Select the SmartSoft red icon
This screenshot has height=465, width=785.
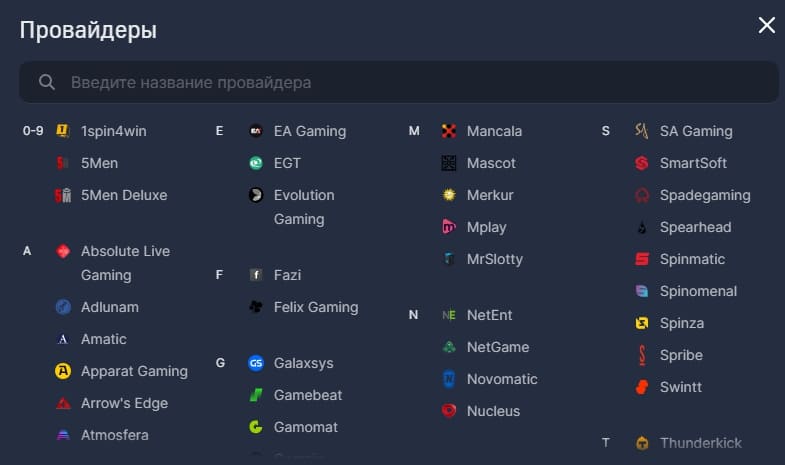[x=642, y=163]
